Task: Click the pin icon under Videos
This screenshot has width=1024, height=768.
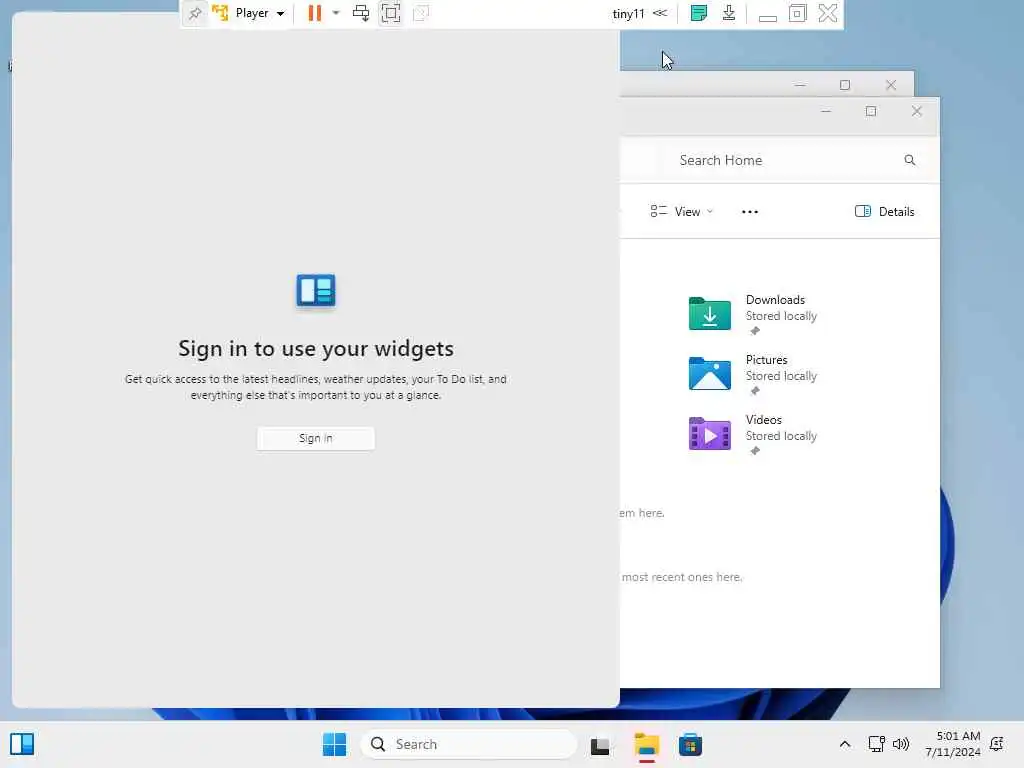Action: (755, 451)
